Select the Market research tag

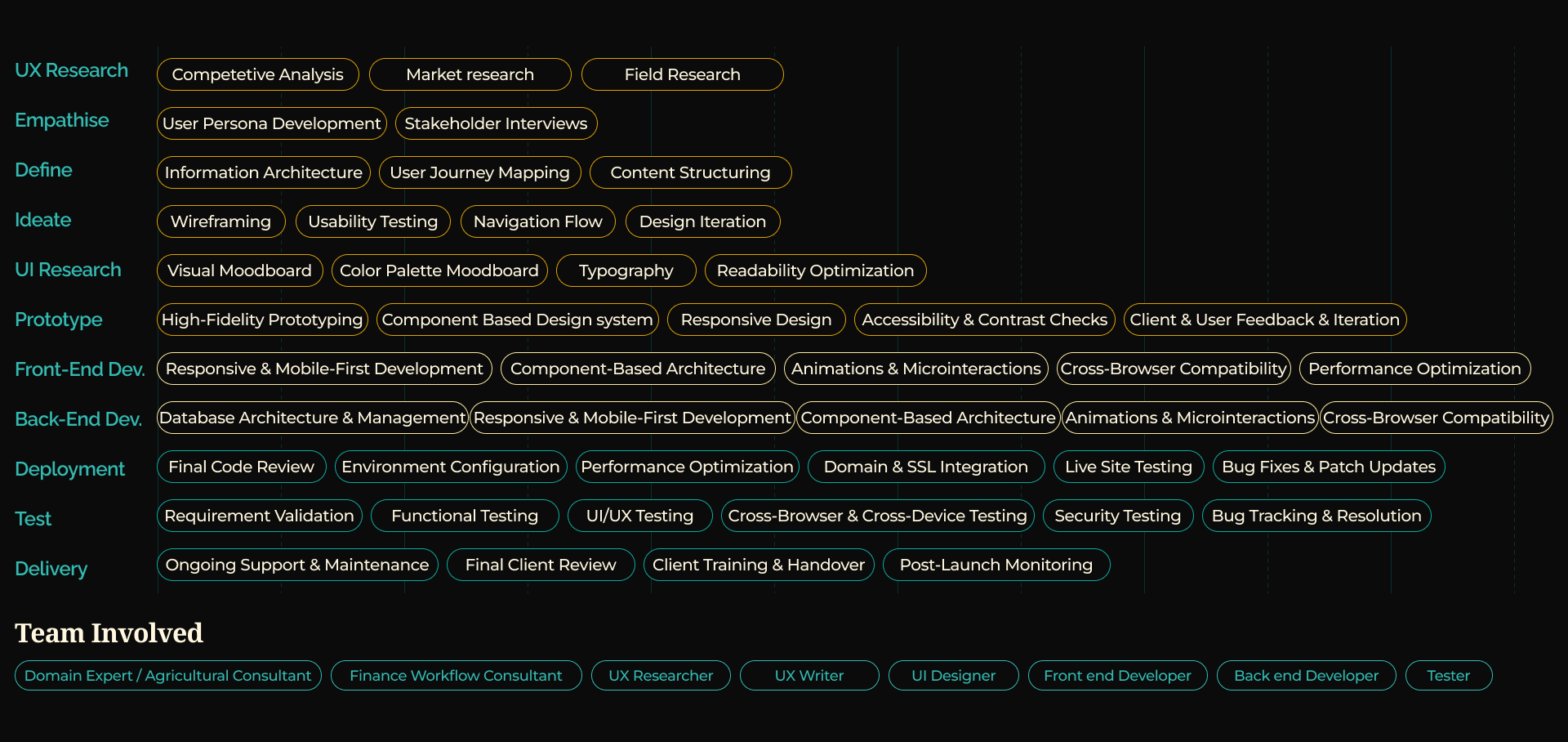pyautogui.click(x=470, y=74)
